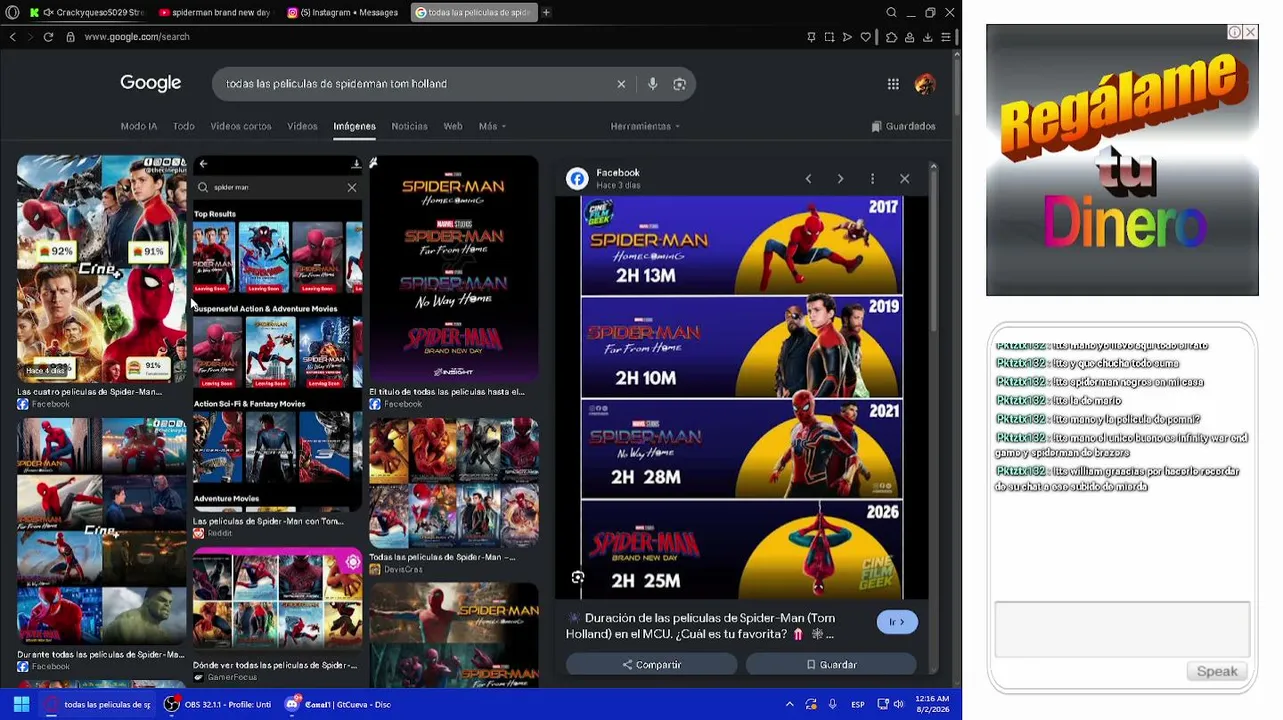Screen dimensions: 1283x720
Task: Select the Noticias results tab
Action: pos(409,126)
